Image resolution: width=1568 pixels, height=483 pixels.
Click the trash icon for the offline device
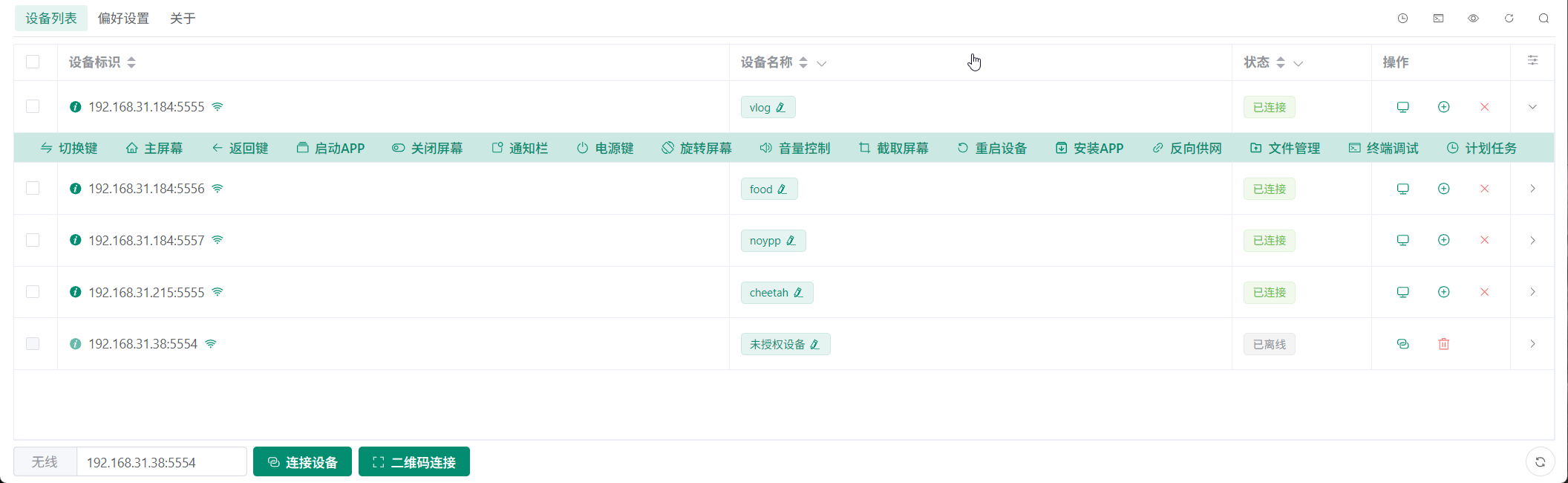(1443, 344)
